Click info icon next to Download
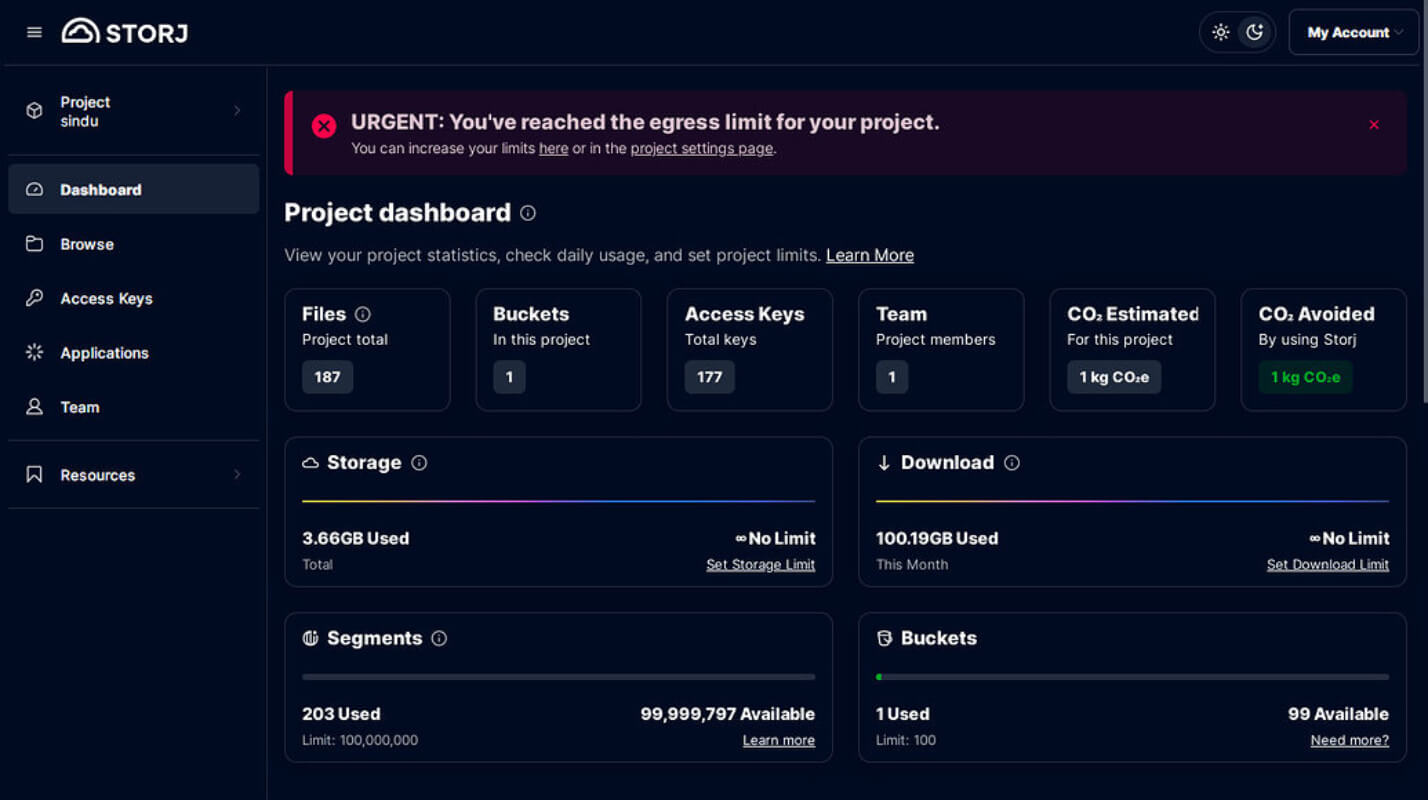The height and width of the screenshot is (800, 1428). tap(1012, 463)
